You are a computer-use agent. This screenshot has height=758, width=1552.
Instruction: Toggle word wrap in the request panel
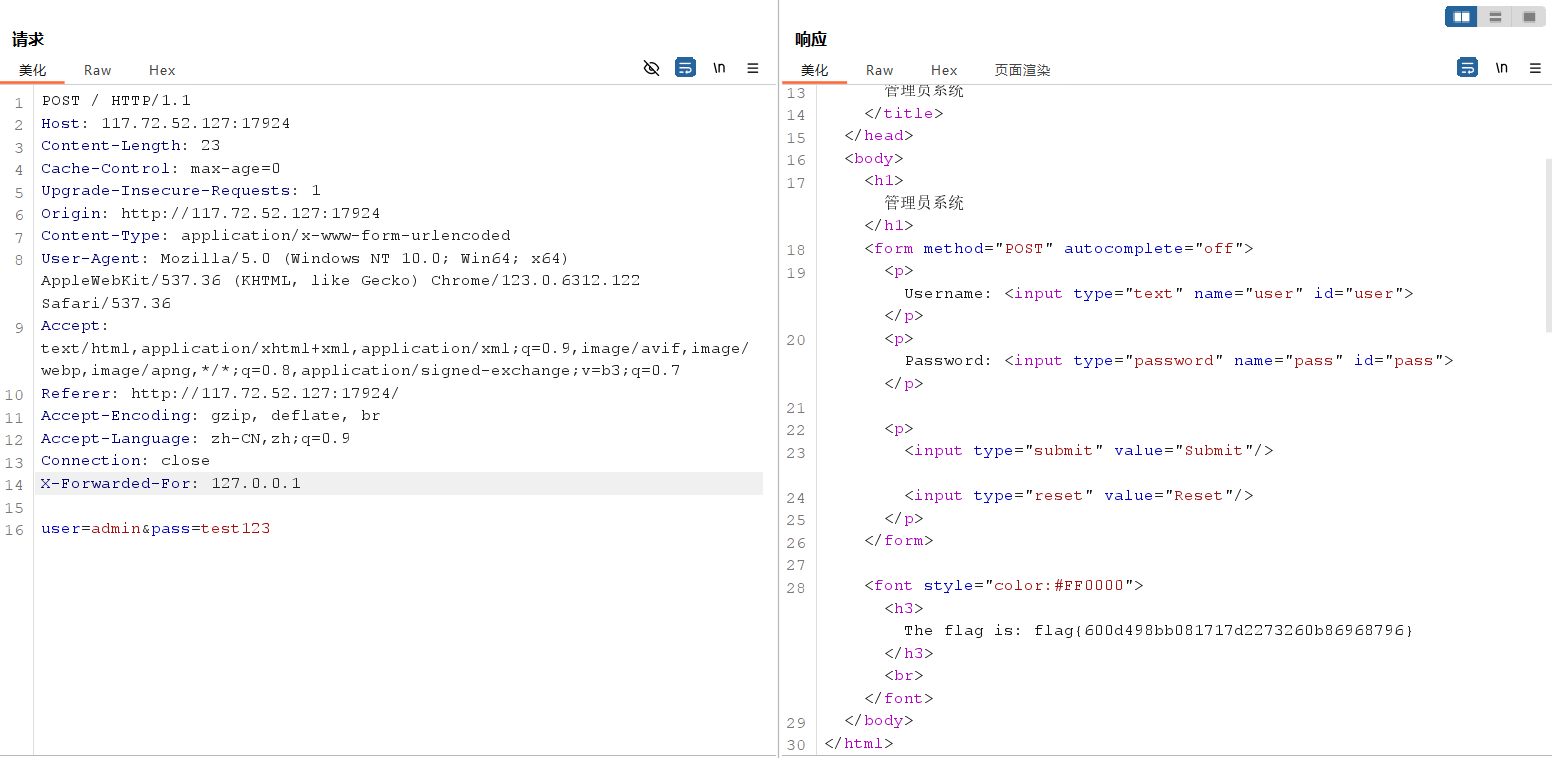click(x=685, y=68)
